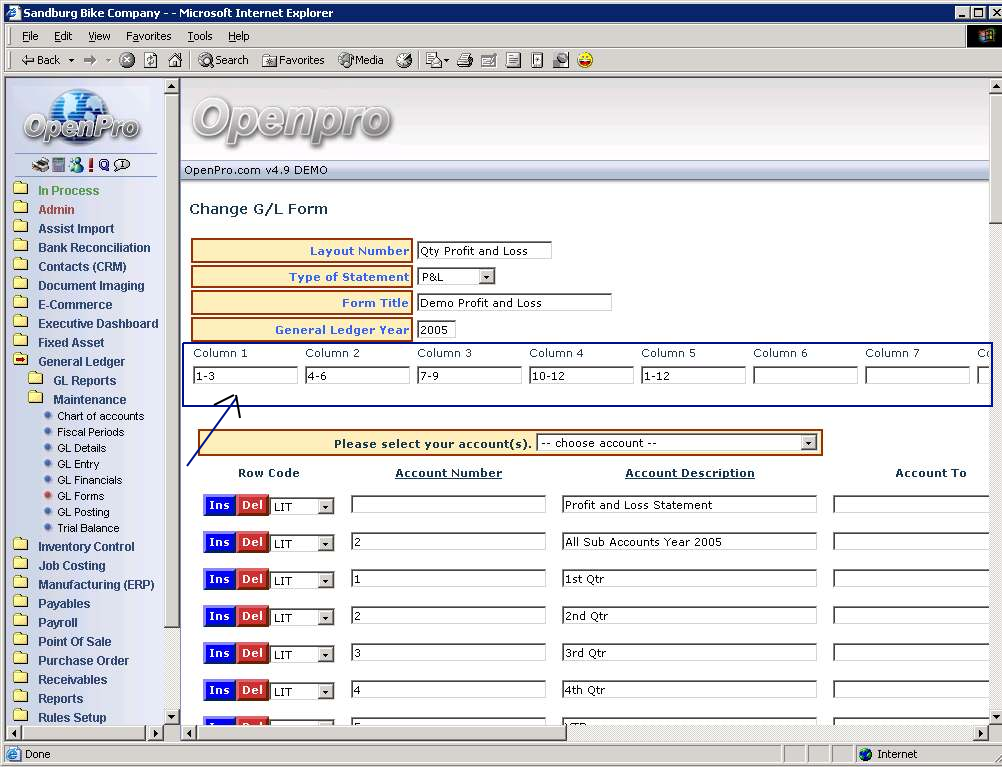This screenshot has height=767, width=1002.
Task: Open the Tools menu
Action: point(200,36)
